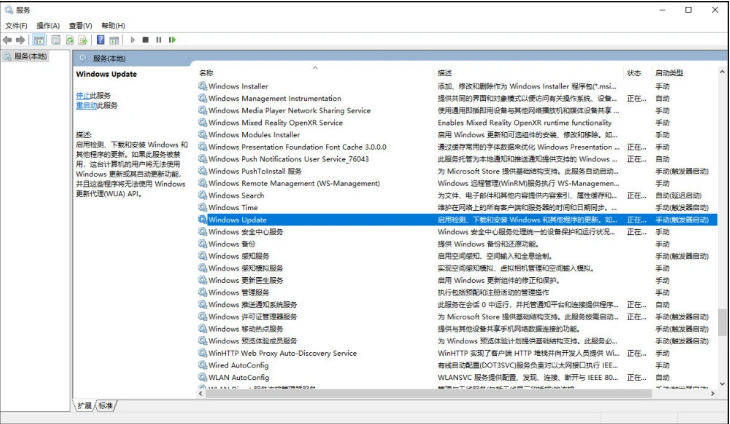
Task: Open the 查看(V) menu
Action: click(x=80, y=25)
